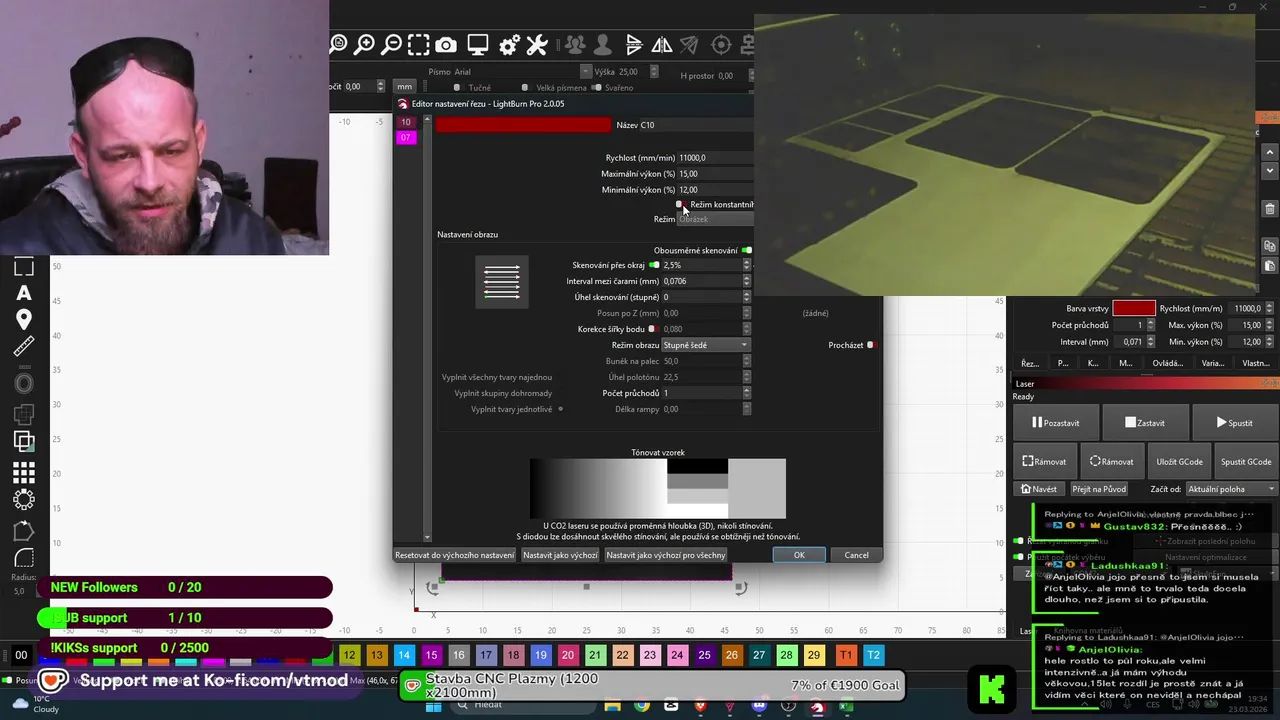Select the Text tool letter A icon
Image resolution: width=1280 pixels, height=720 pixels.
pos(24,293)
